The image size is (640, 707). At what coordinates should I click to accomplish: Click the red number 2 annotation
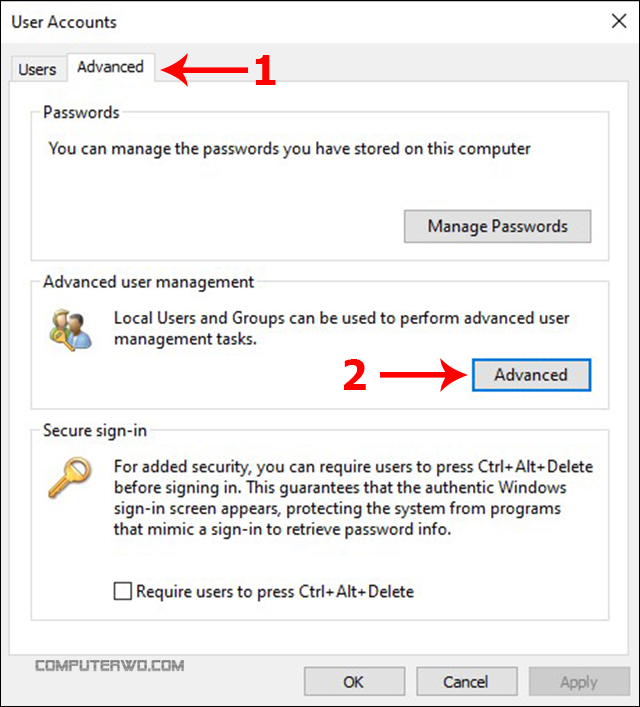[356, 375]
